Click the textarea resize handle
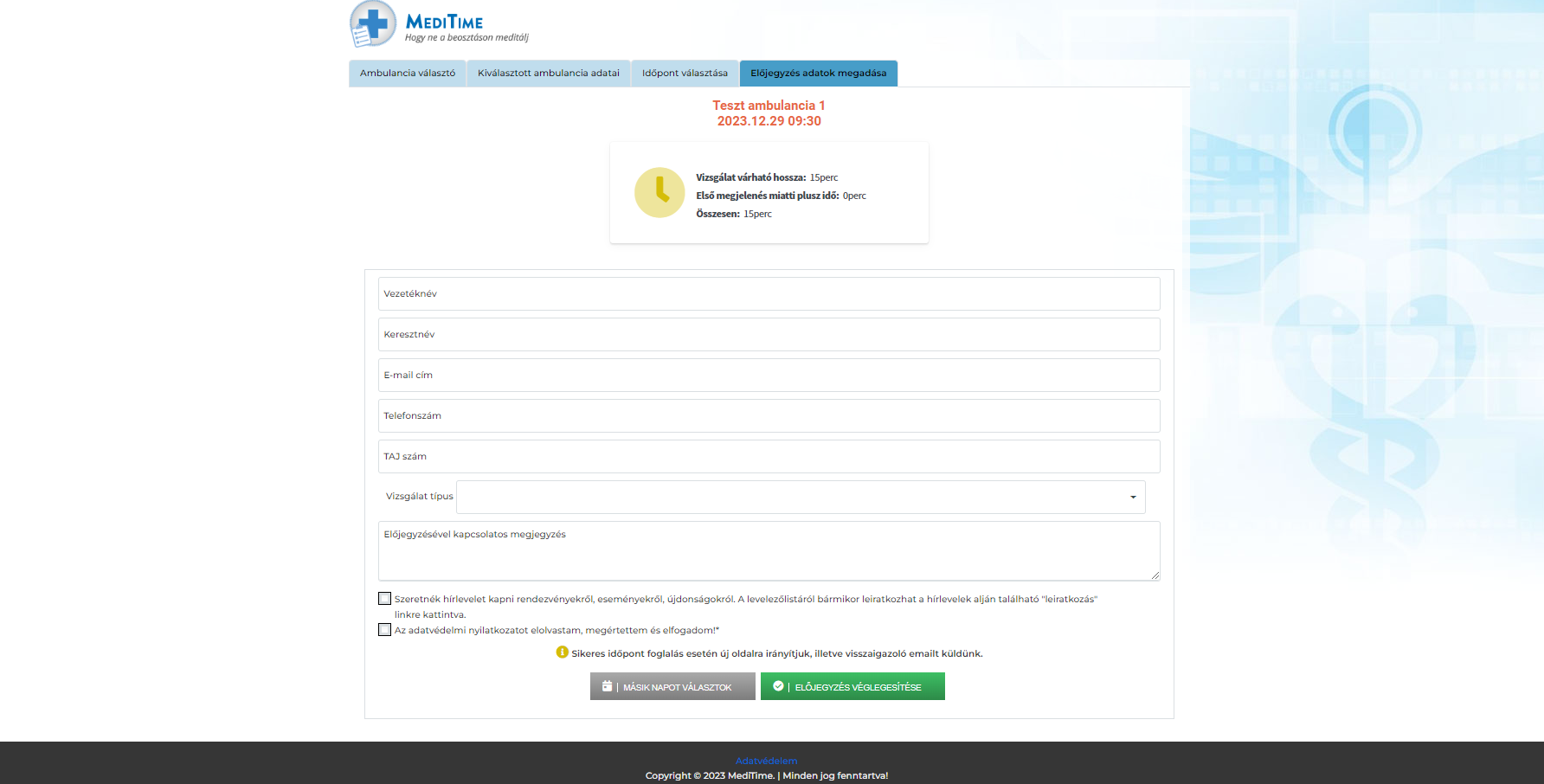This screenshot has width=1544, height=784. coord(1155,575)
